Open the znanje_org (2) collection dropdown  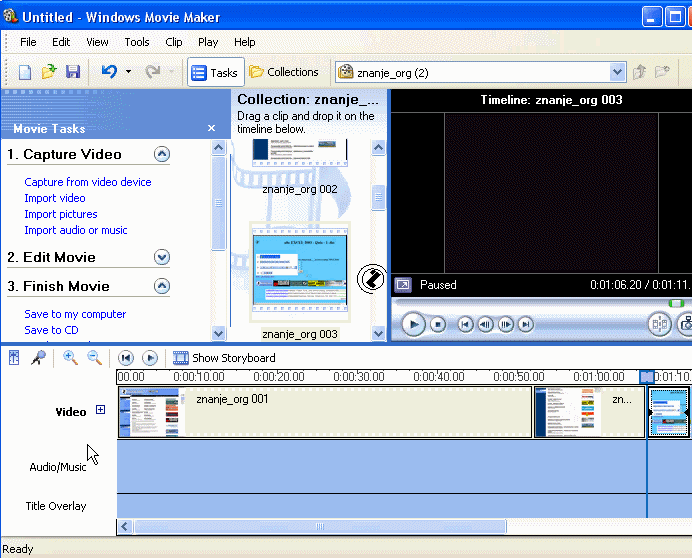(617, 72)
